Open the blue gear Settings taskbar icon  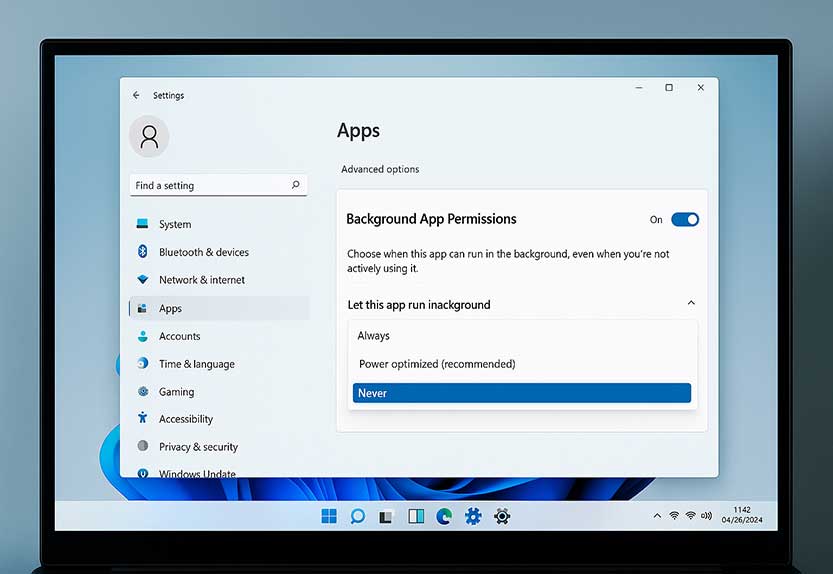tap(473, 516)
